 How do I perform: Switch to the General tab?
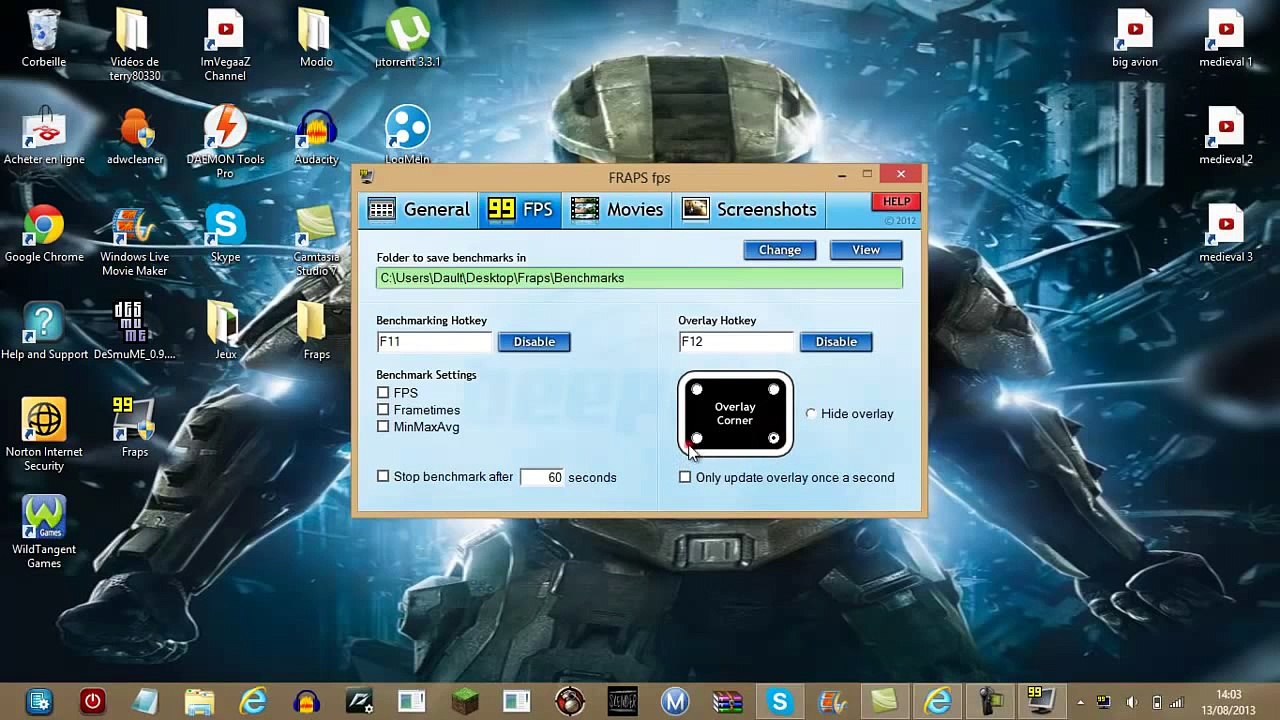419,209
